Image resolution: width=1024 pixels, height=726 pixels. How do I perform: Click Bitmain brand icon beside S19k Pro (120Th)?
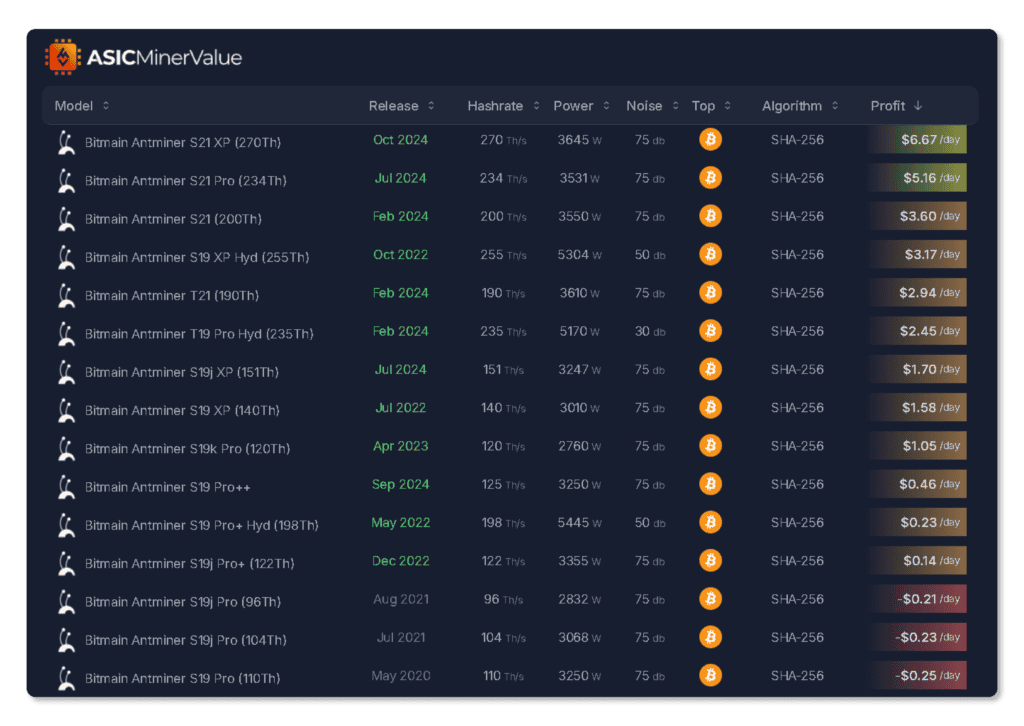click(x=66, y=449)
